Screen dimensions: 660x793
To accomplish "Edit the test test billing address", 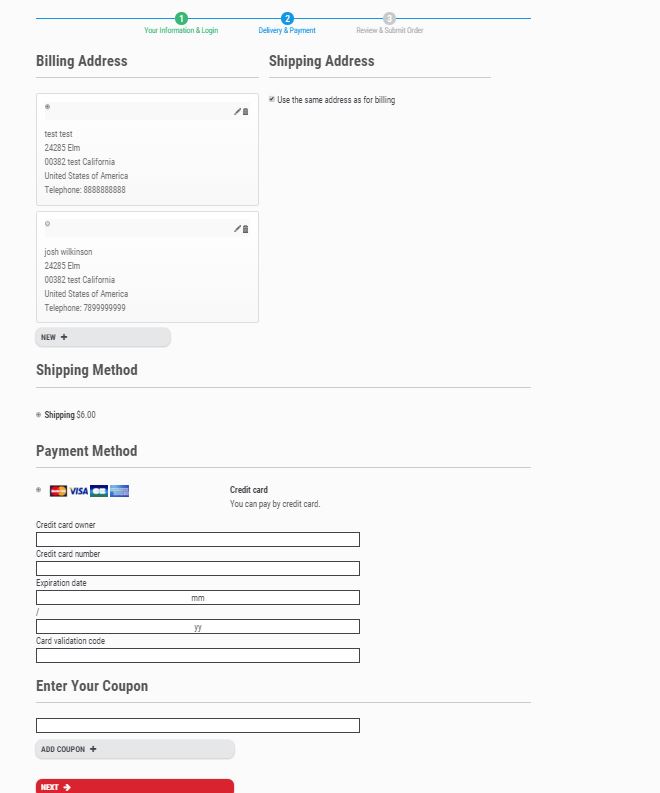I will pos(237,111).
